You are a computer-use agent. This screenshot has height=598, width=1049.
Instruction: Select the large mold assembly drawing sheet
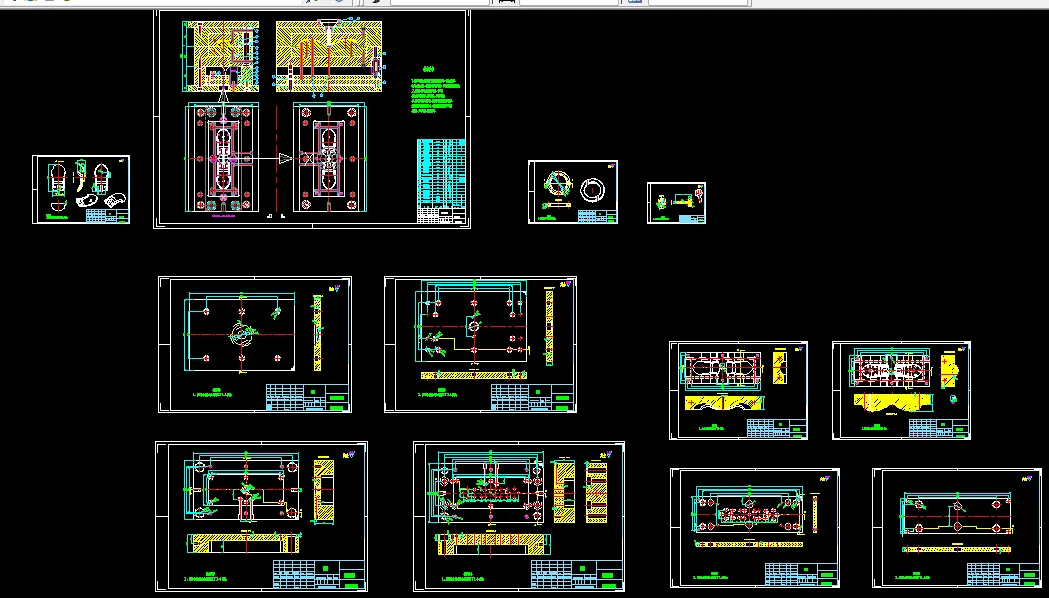pyautogui.click(x=312, y=119)
